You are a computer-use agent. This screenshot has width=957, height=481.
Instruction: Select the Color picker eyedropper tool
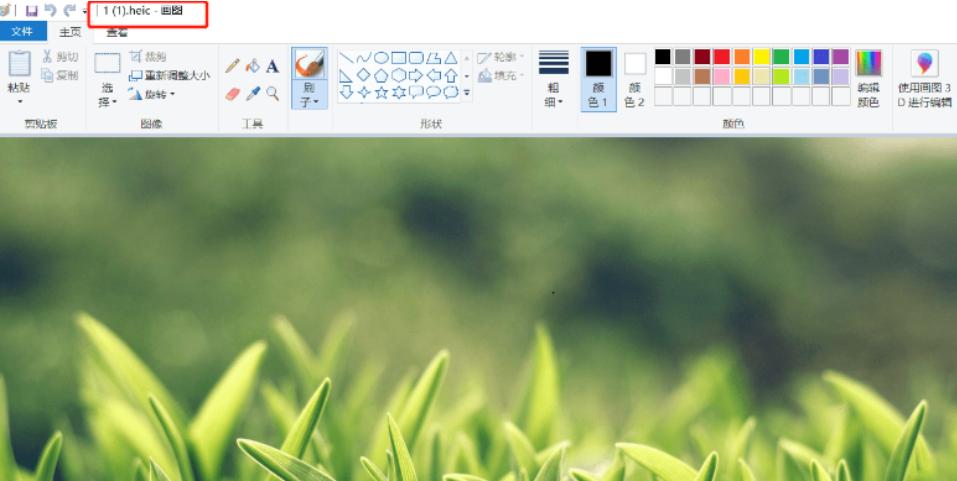coord(253,93)
